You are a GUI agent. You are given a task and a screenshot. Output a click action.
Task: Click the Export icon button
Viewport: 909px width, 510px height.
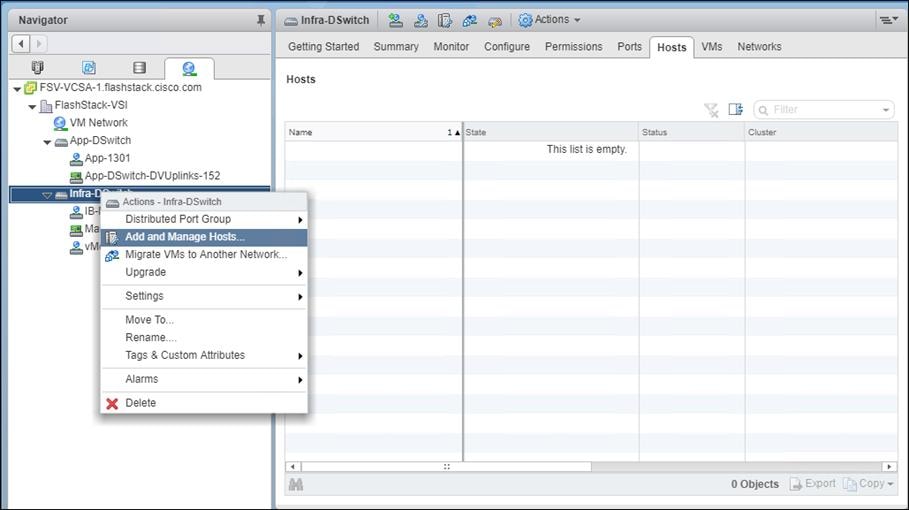tap(813, 484)
